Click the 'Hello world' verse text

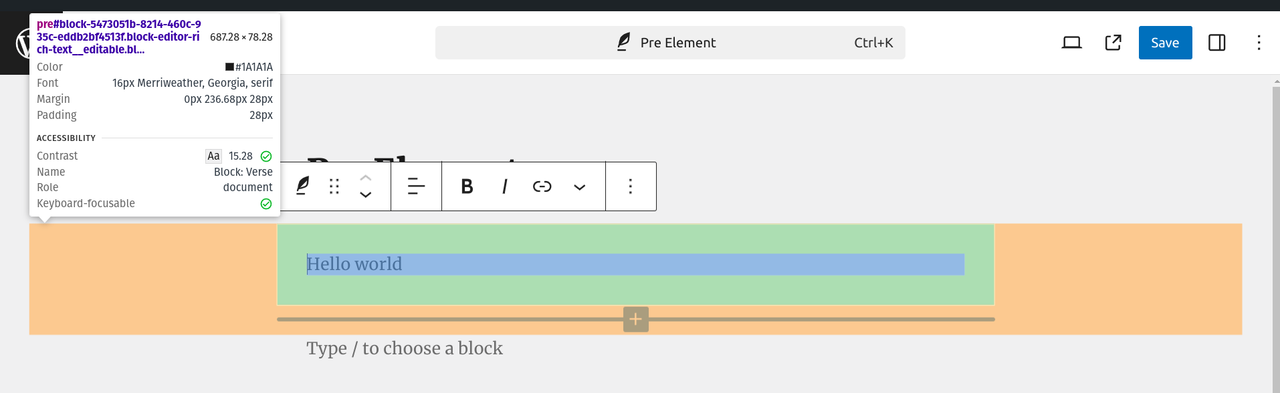[354, 264]
